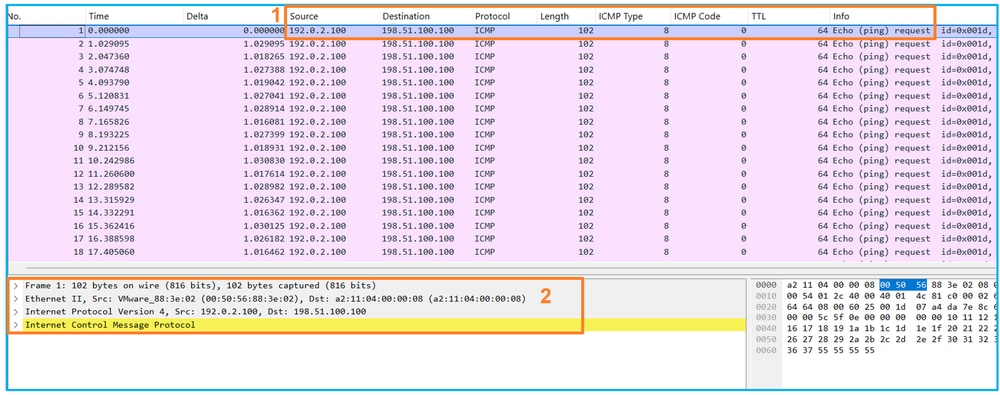Expand the Internet Control Message Protocol node
Viewport: 1000px width, 395px height.
(15, 325)
